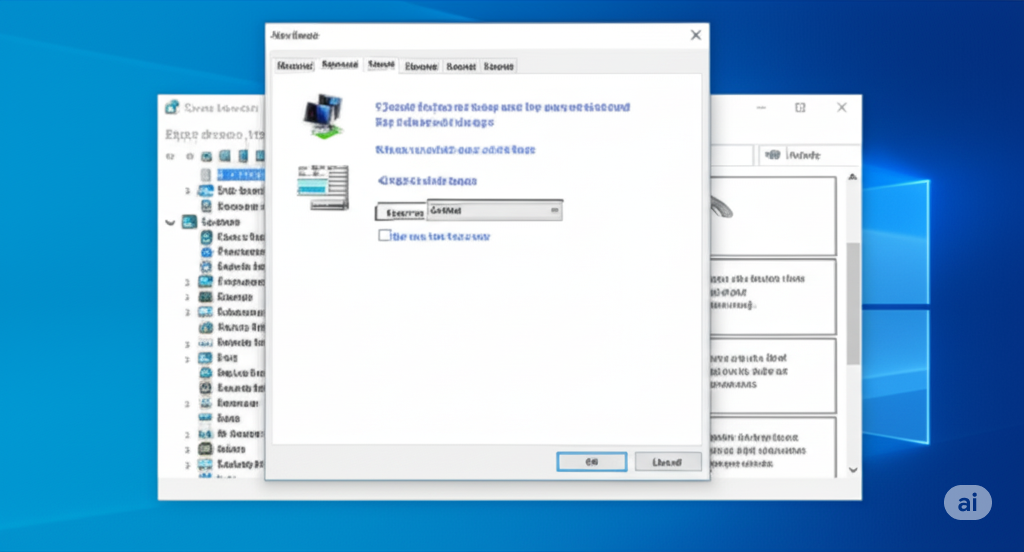Image resolution: width=1024 pixels, height=552 pixels.
Task: Click the scroll up arrow in the background window
Action: click(852, 177)
